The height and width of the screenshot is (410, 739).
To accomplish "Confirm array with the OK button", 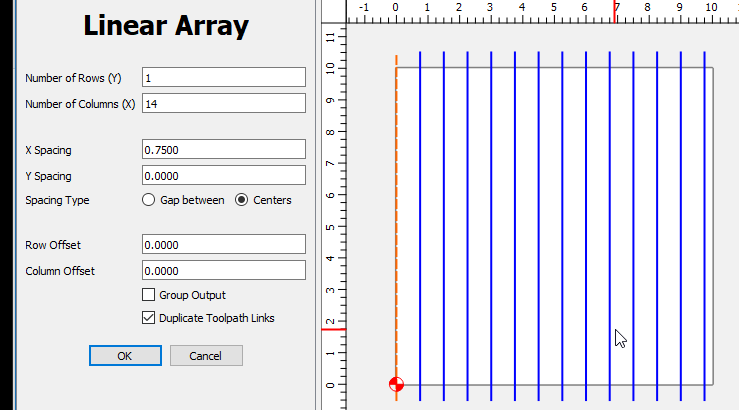I will pyautogui.click(x=125, y=356).
